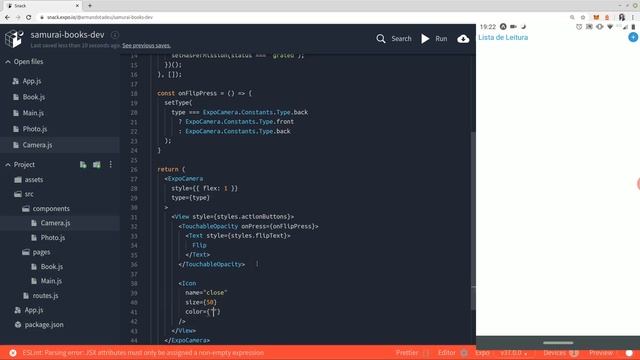Click Prettier in status bar
Screen dimensions: 640x360
click(407, 353)
